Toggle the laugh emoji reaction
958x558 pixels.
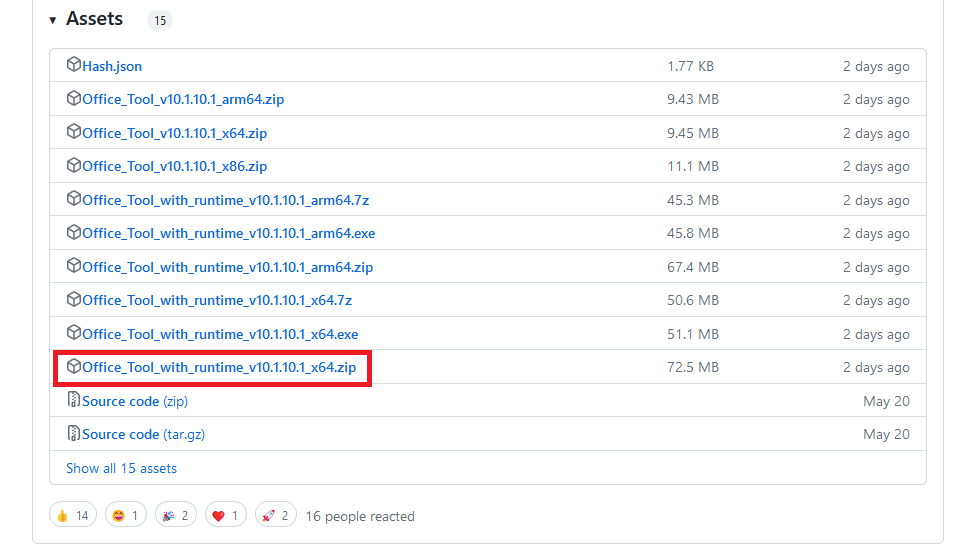(x=126, y=516)
